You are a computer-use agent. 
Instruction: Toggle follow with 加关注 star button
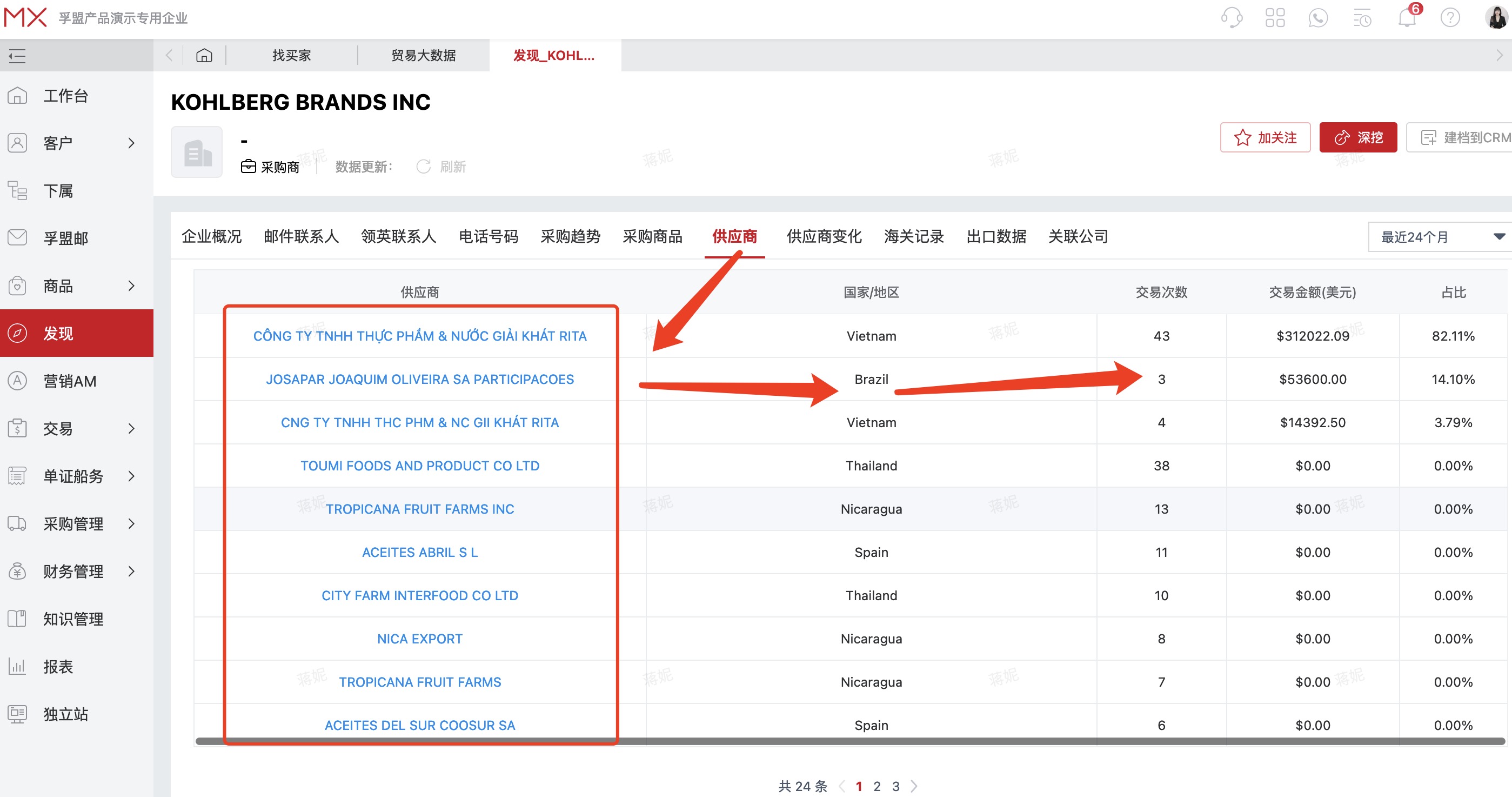click(x=1265, y=137)
